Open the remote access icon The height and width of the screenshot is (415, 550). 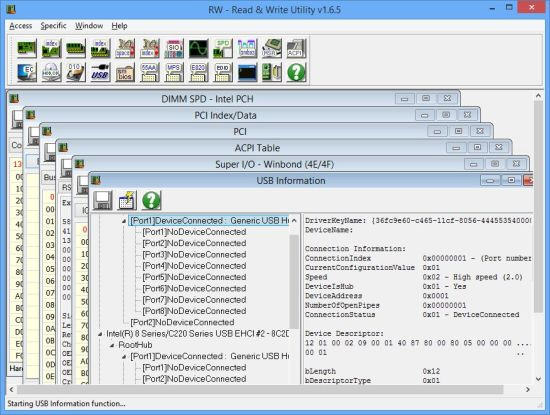click(272, 72)
